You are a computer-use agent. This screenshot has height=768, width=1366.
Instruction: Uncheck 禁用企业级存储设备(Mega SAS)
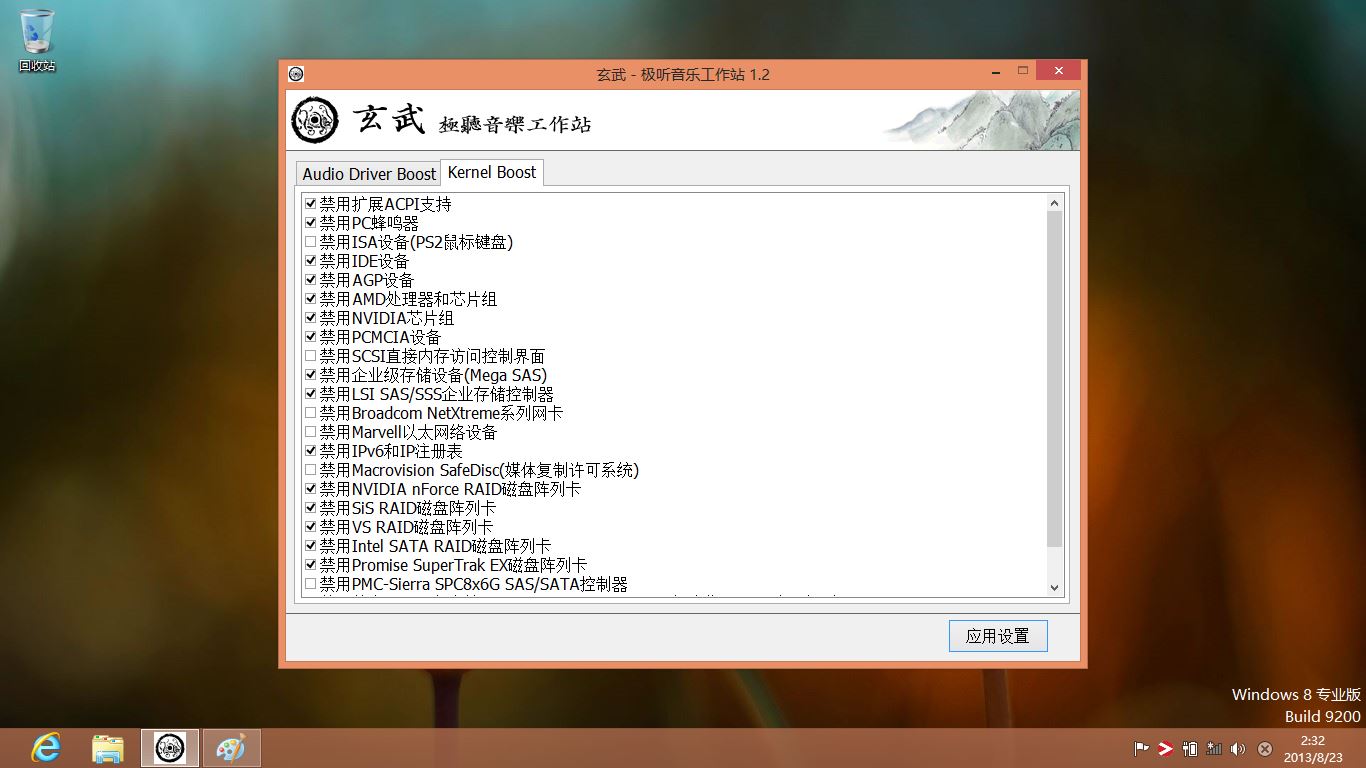click(x=311, y=375)
